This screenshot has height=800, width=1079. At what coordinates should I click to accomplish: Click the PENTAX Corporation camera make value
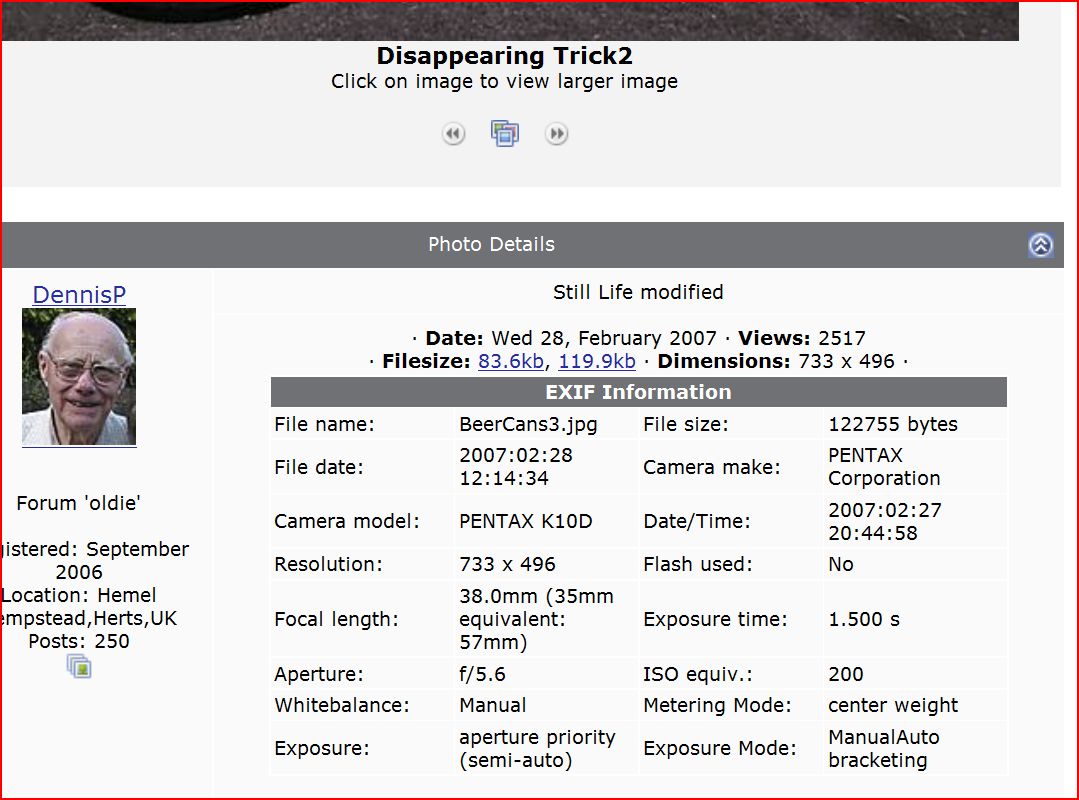pyautogui.click(x=884, y=466)
